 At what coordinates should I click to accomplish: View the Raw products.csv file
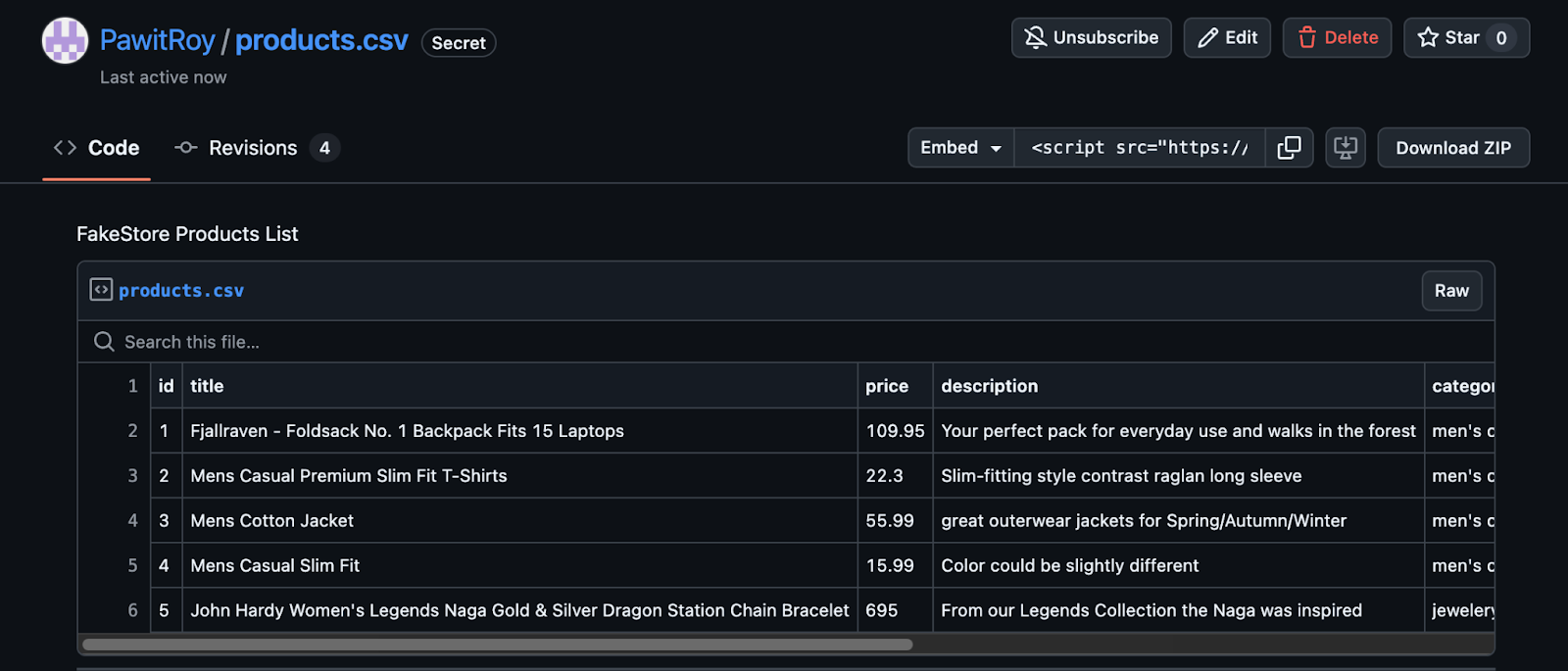click(x=1450, y=291)
